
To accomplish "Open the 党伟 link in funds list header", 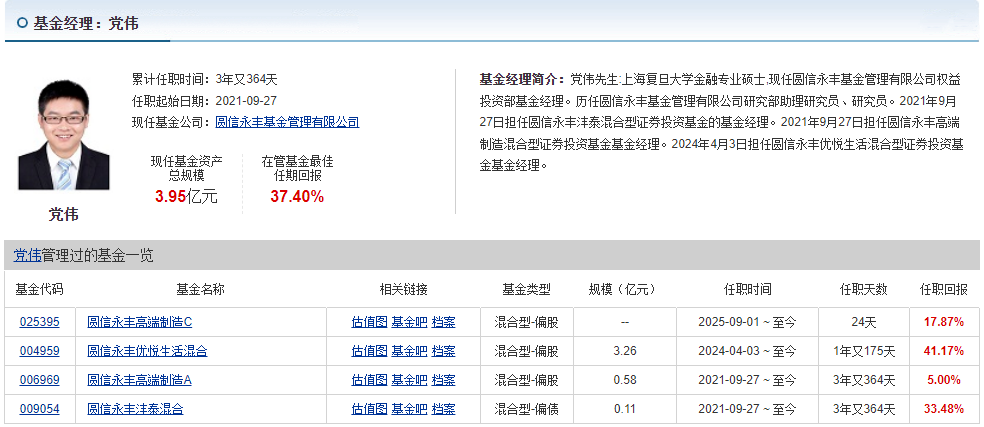I will 28,256.
